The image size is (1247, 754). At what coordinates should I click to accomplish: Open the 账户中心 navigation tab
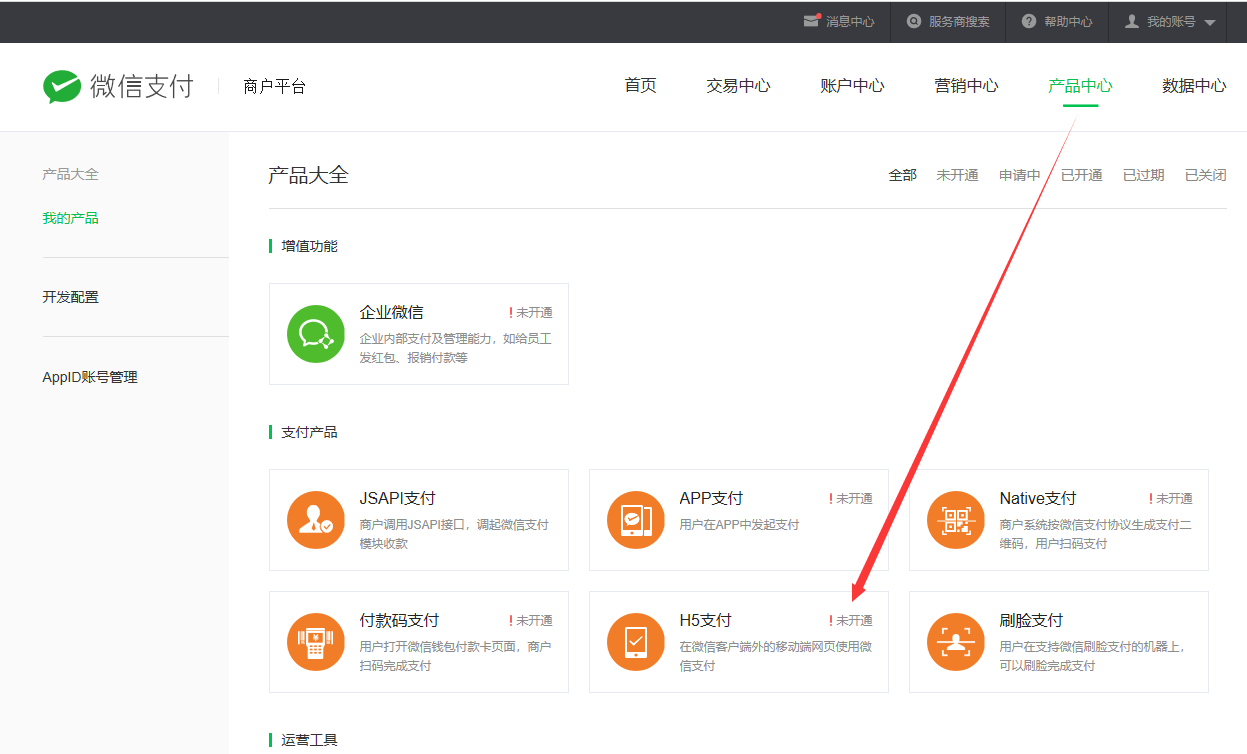pyautogui.click(x=852, y=86)
